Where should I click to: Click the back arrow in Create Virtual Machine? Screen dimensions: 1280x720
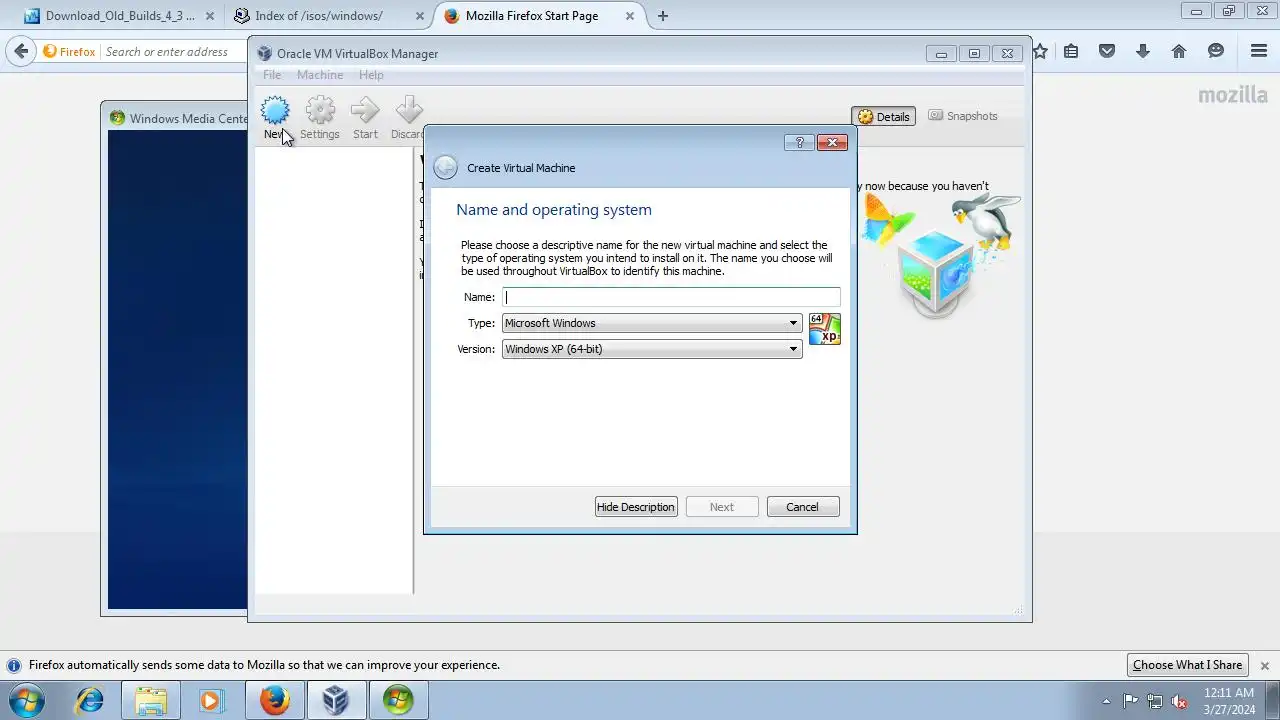pos(446,168)
